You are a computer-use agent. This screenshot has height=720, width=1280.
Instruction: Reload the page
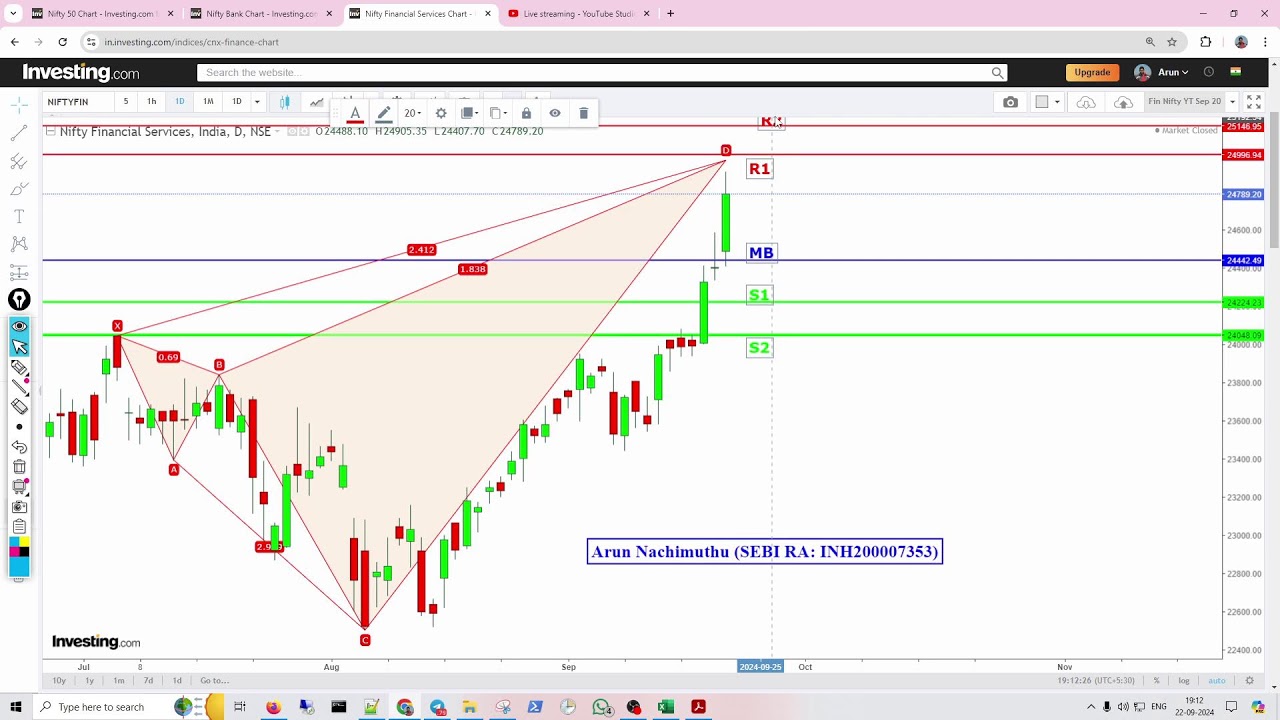click(x=62, y=42)
